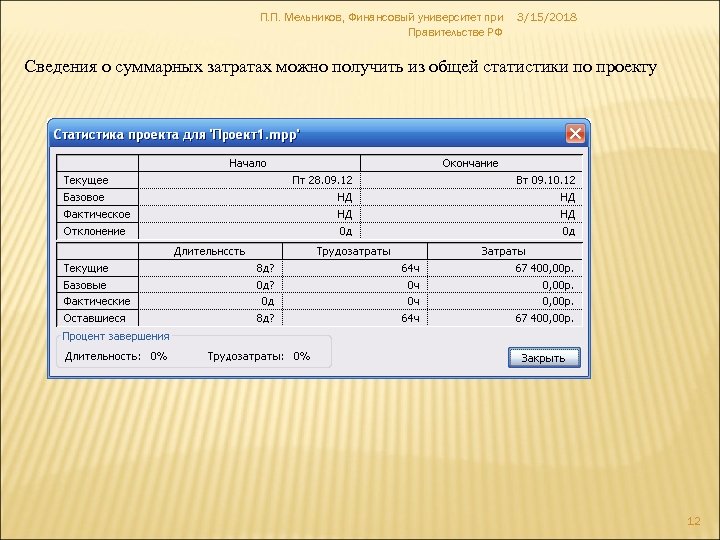The height and width of the screenshot is (540, 720).
Task: Click the Трудозатраты column header
Action: click(354, 251)
